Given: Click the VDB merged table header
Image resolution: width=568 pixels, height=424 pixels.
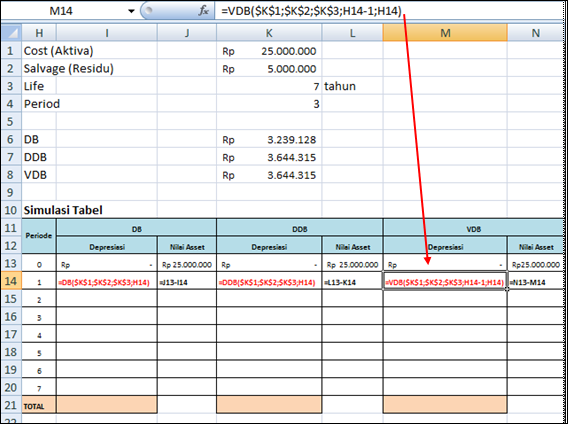Looking at the screenshot, I should (x=473, y=229).
